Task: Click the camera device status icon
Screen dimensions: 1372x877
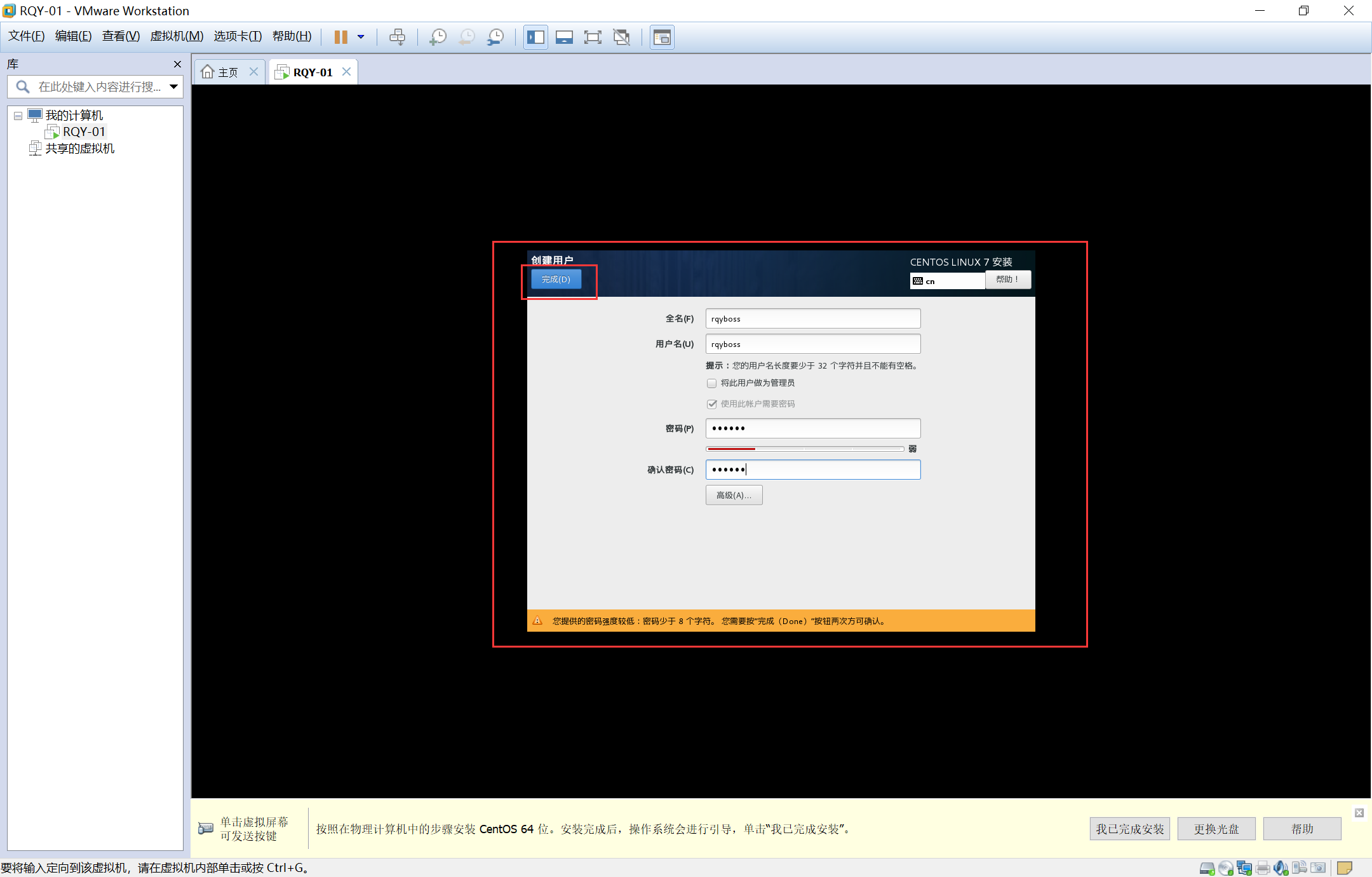Action: tap(1318, 867)
